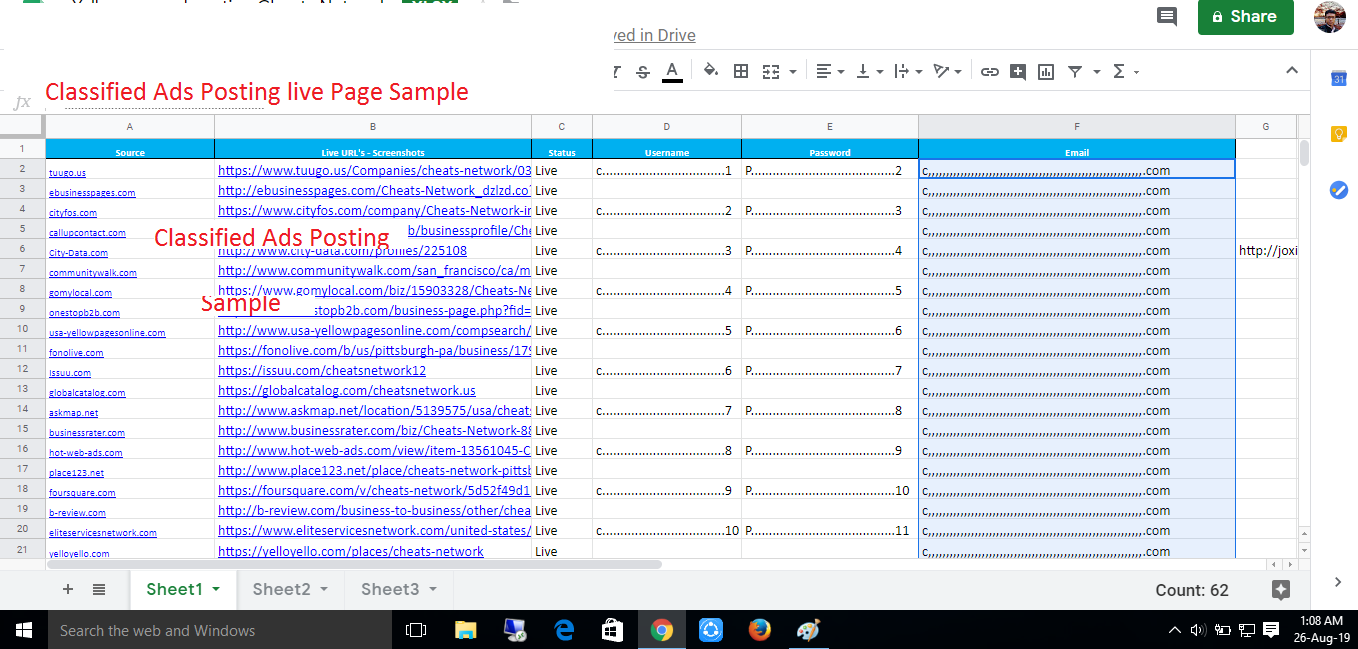The height and width of the screenshot is (649, 1358).
Task: Open the horizontal align dropdown arrow
Action: click(x=839, y=71)
